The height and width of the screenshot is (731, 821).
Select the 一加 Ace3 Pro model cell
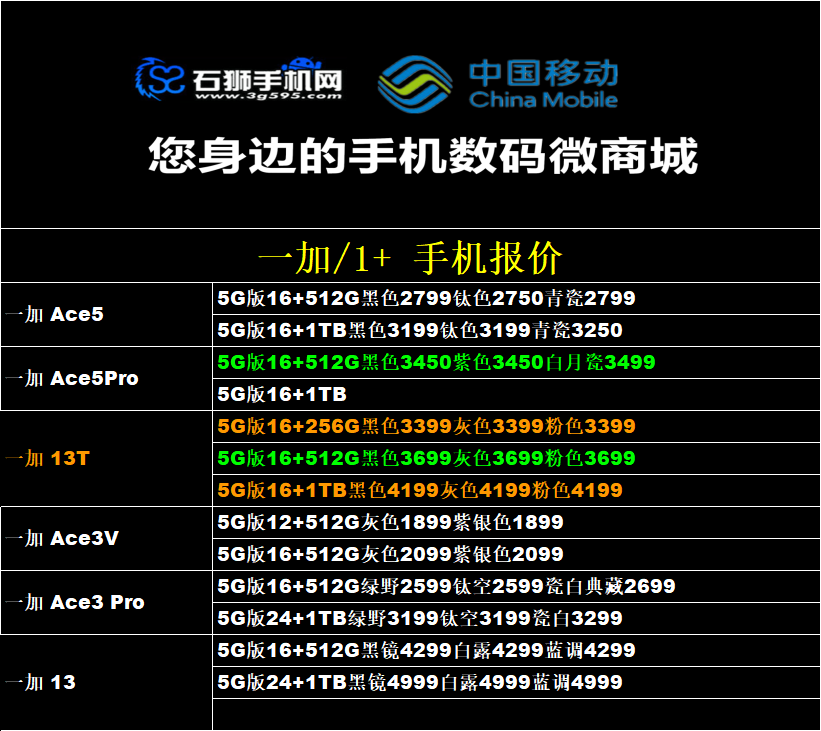pos(106,602)
